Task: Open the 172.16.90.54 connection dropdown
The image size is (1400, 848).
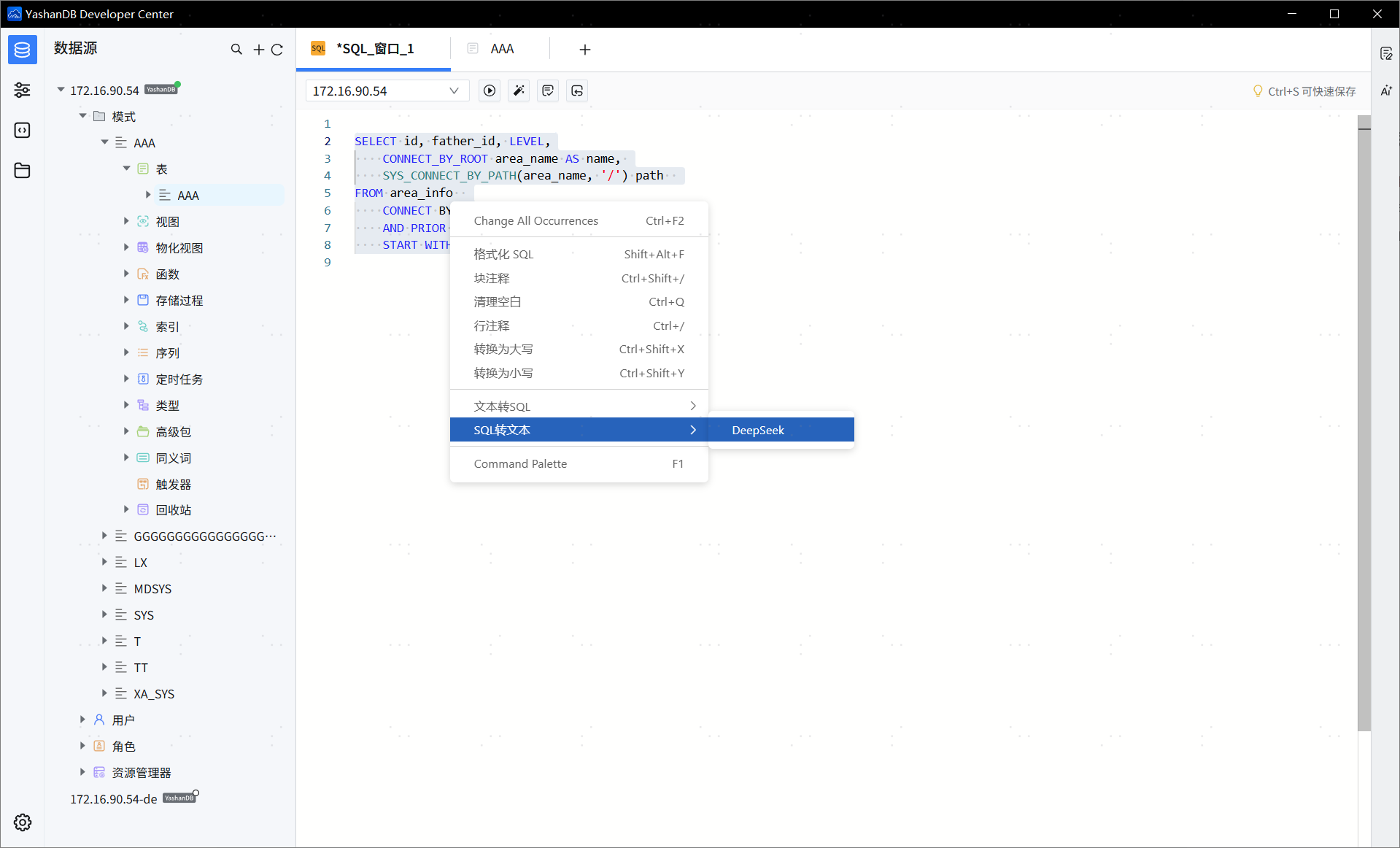Action: [386, 90]
